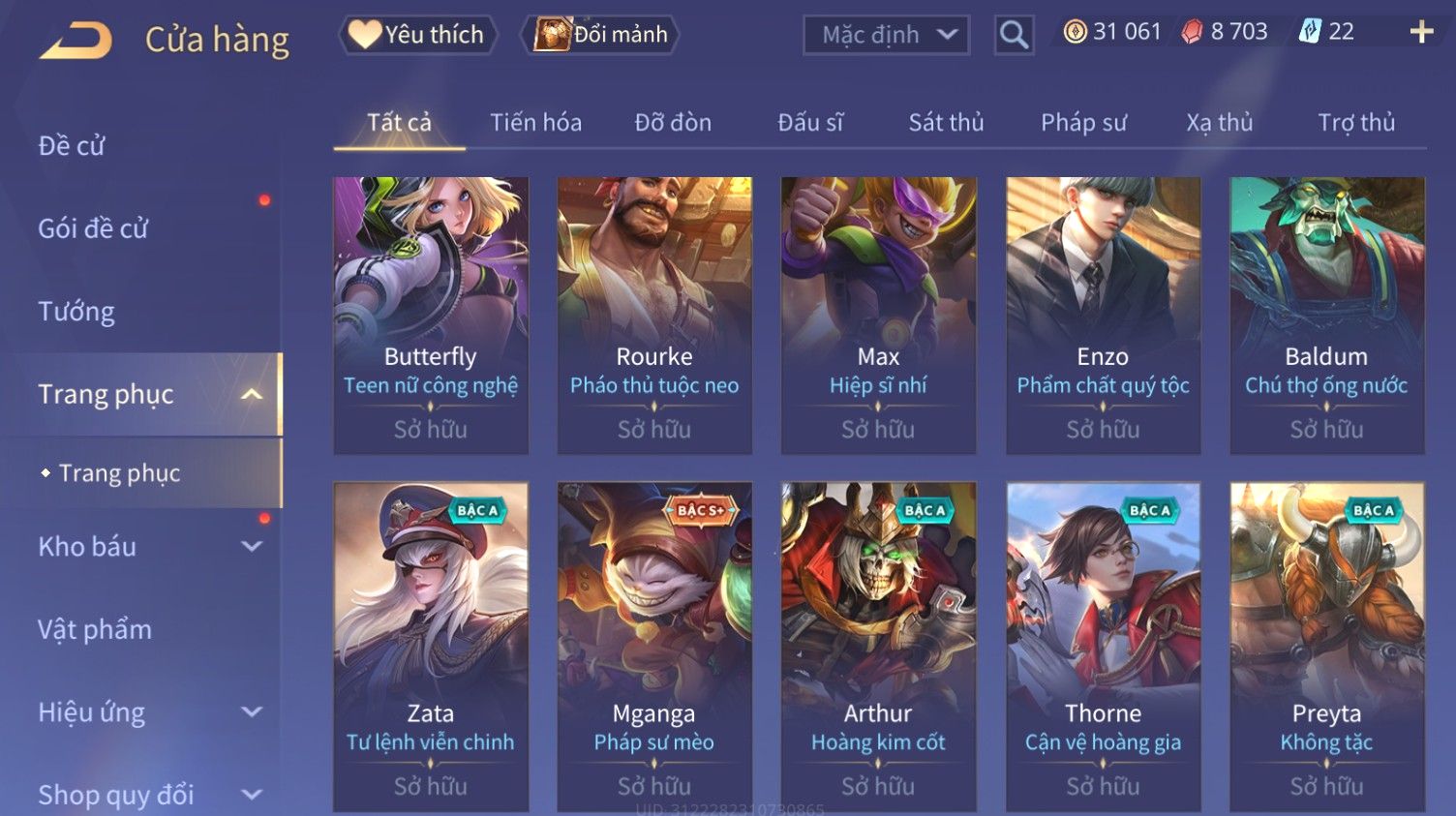Viewport: 1456px width, 816px height.
Task: Tap the gold coin balance icon
Action: tap(1075, 32)
